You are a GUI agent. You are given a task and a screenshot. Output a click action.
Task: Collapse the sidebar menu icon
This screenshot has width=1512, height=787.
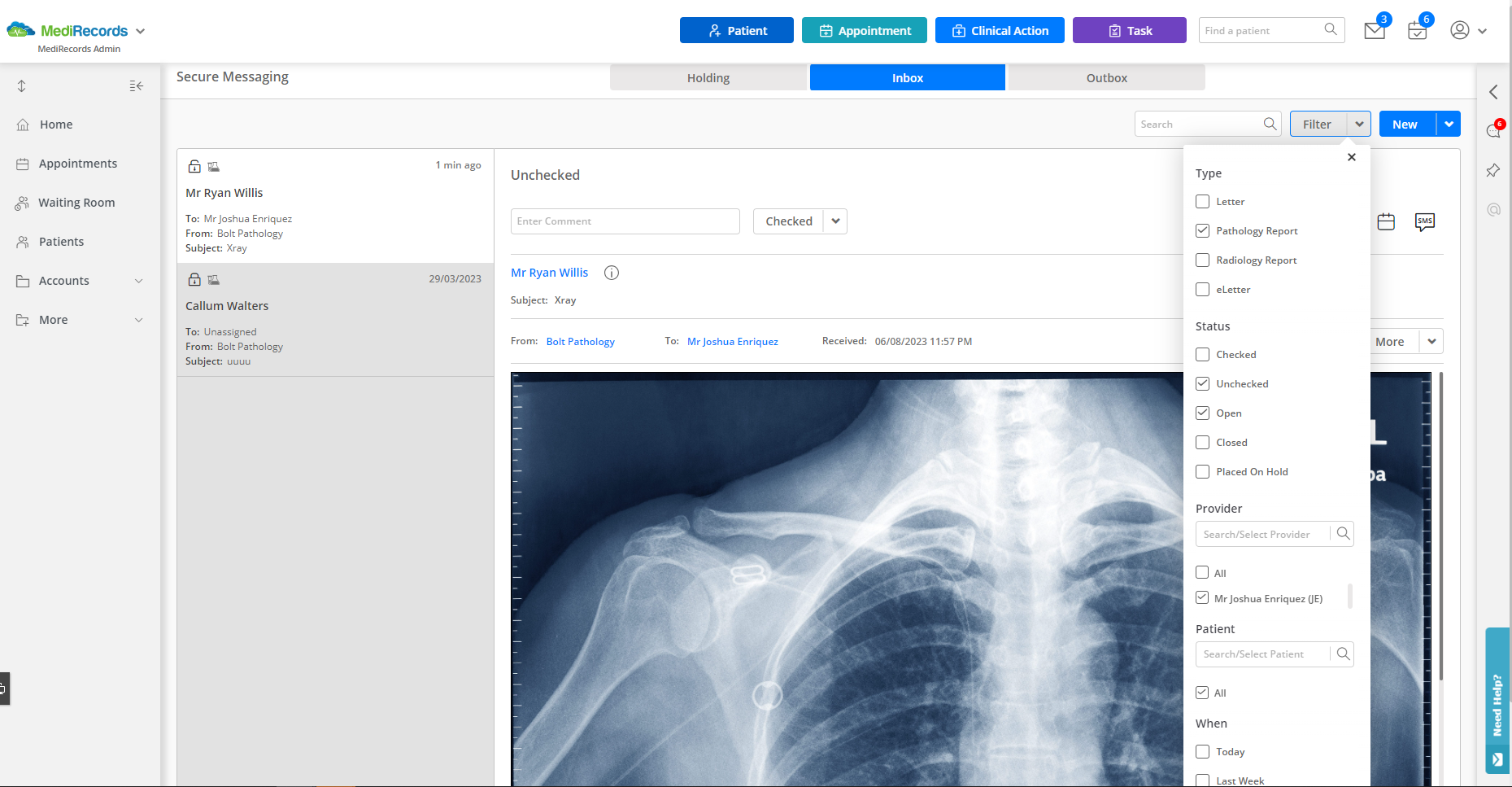pos(137,86)
